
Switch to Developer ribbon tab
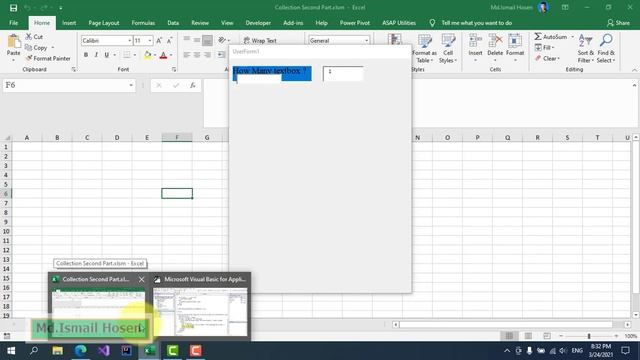[258, 23]
